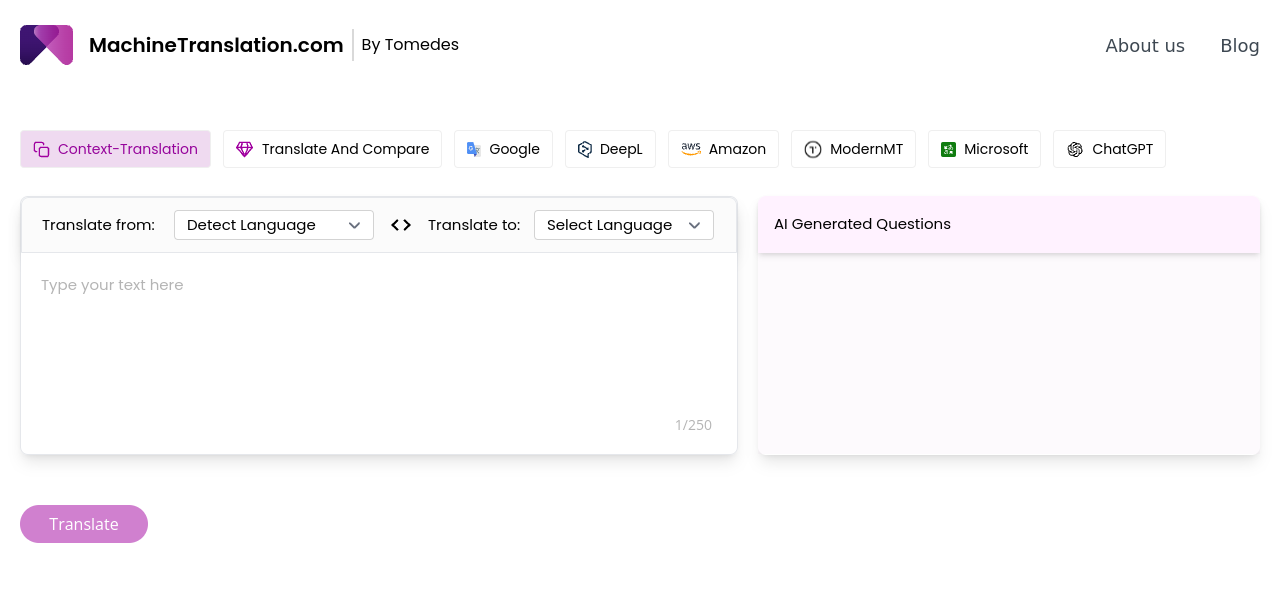Click the MachineTranslation.com purple logo icon
Screen dimensions: 1280x600
46,45
